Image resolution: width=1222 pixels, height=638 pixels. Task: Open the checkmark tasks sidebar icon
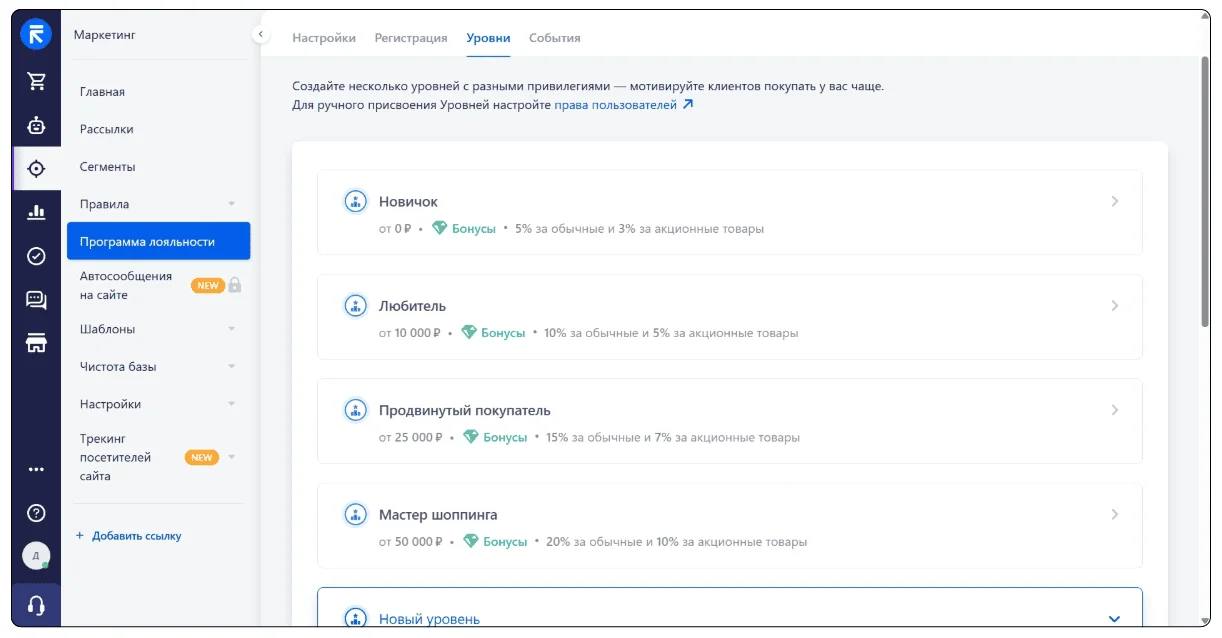tap(36, 256)
